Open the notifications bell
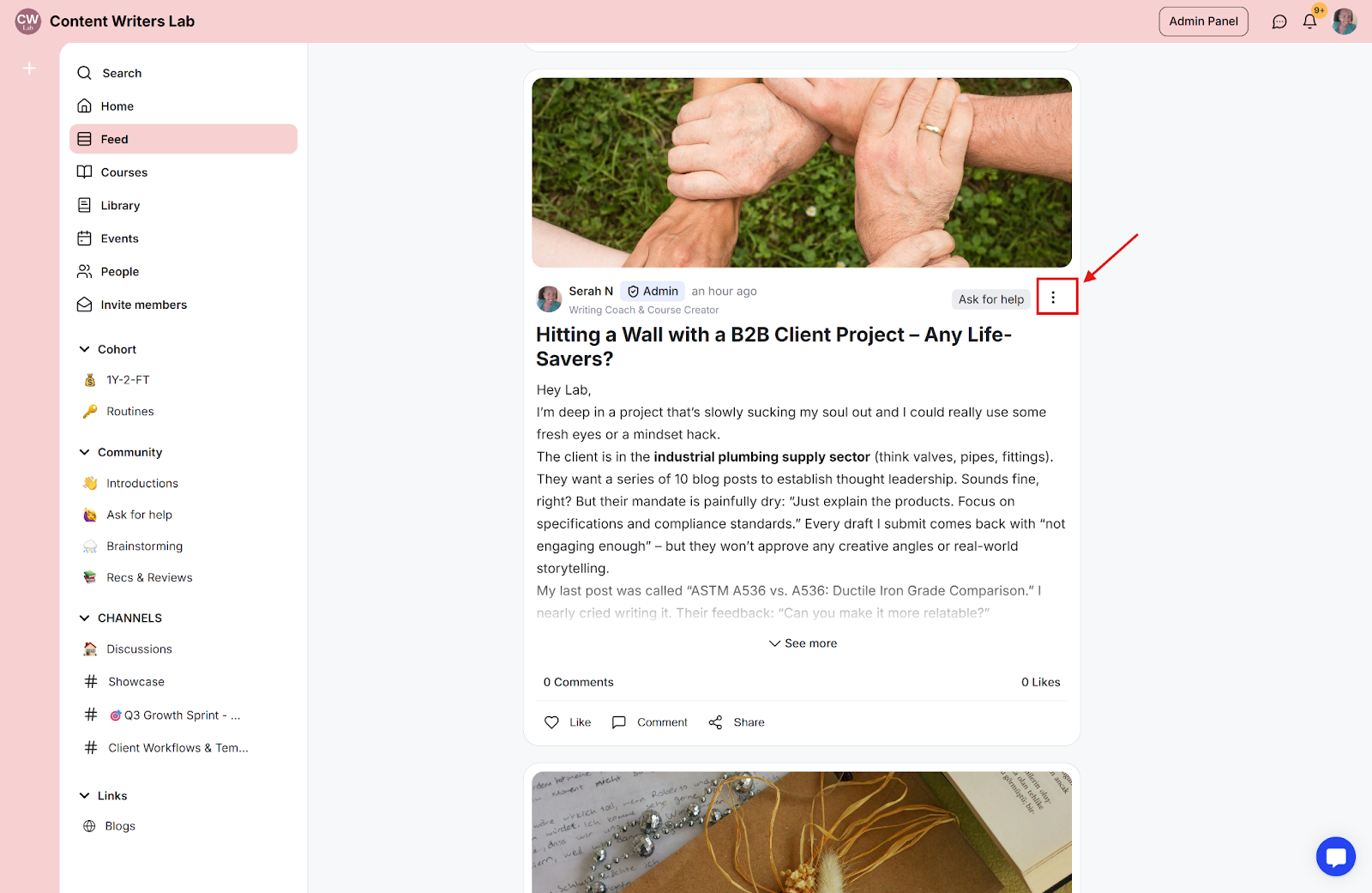 pyautogui.click(x=1309, y=21)
